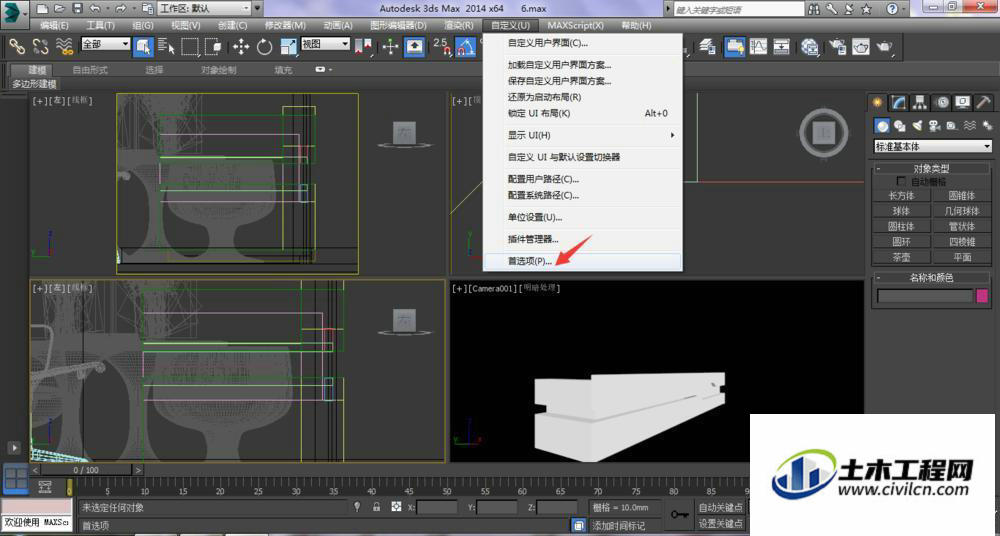Image resolution: width=1000 pixels, height=536 pixels.
Task: Select the Select and Rotate tool
Action: [x=264, y=46]
